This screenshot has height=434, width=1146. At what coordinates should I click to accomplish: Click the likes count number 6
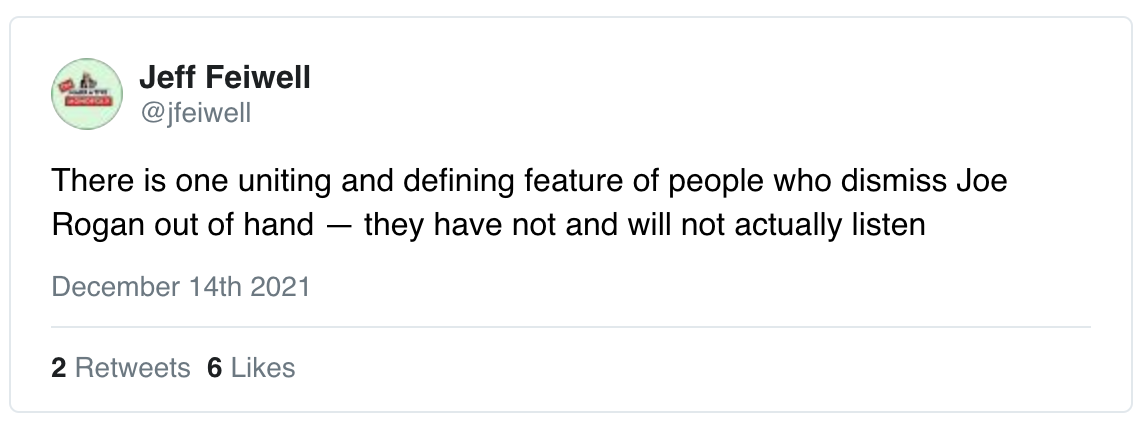pos(214,368)
